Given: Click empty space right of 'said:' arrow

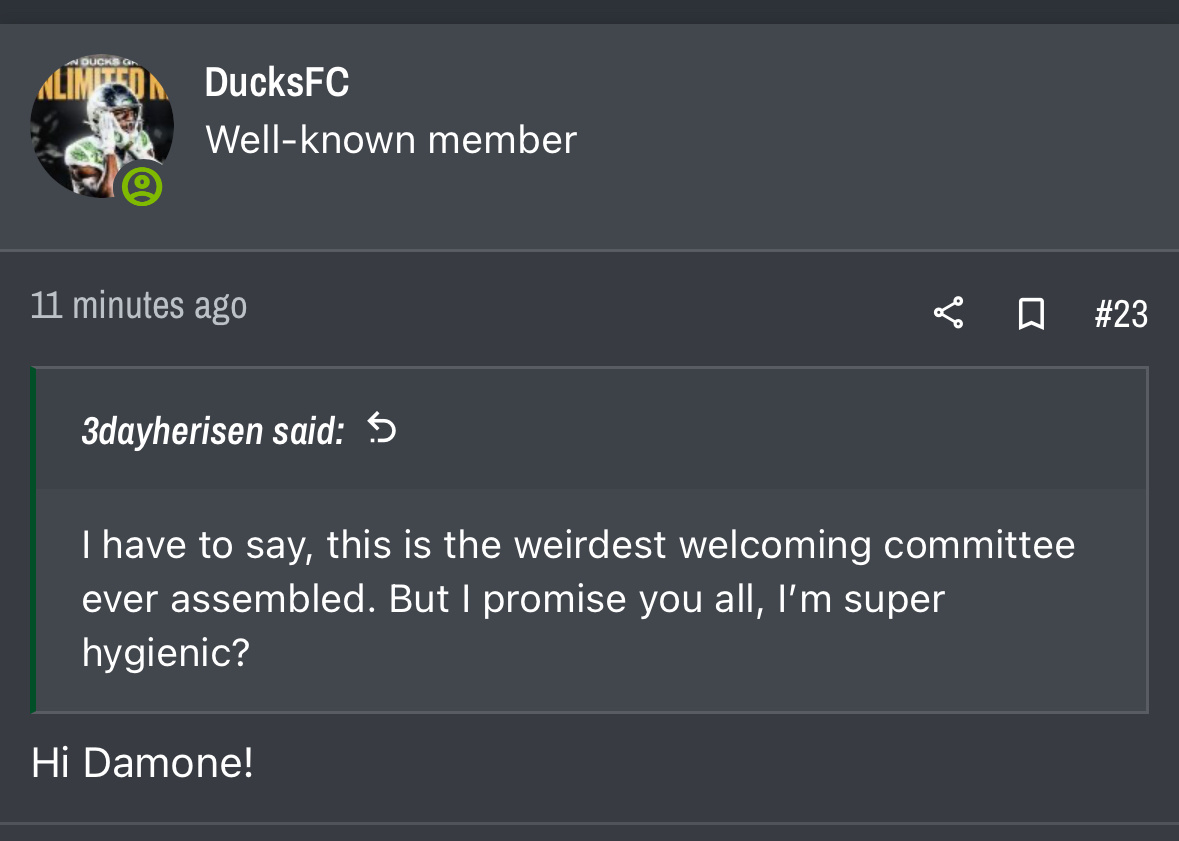Looking at the screenshot, I should [x=750, y=430].
